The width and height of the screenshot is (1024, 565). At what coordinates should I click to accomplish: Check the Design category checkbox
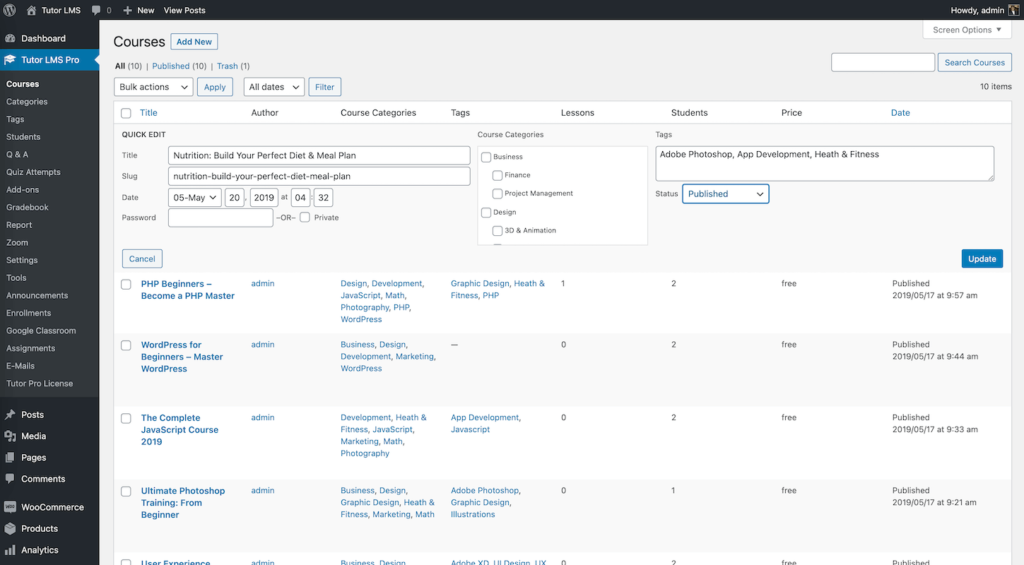pos(486,212)
